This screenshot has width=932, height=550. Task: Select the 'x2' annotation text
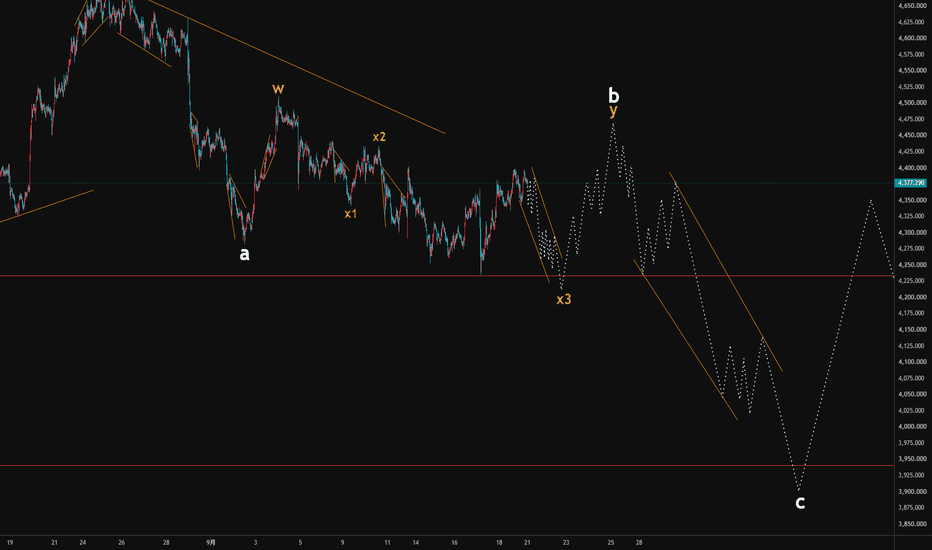click(x=379, y=137)
